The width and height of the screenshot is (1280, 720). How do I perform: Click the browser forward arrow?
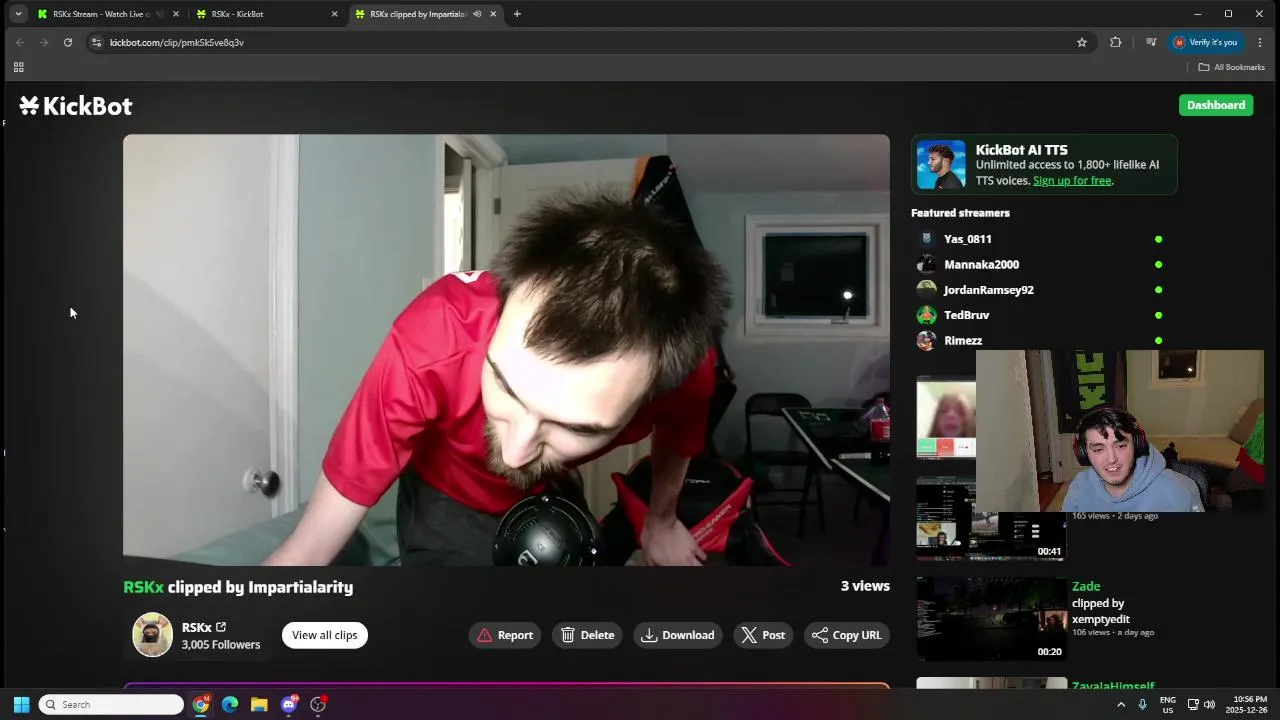[44, 42]
